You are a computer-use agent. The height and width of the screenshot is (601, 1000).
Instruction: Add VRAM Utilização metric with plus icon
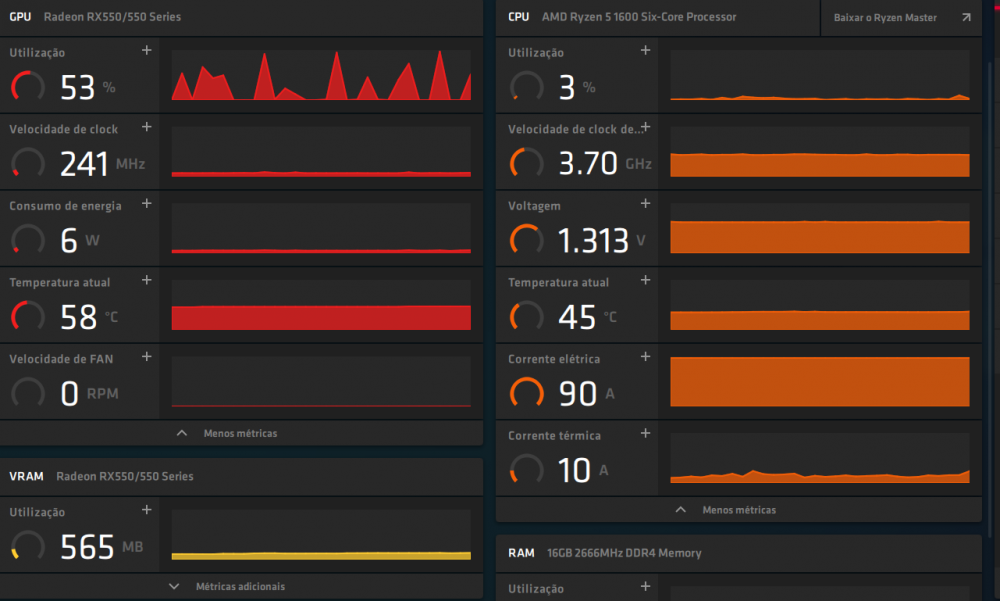click(x=147, y=510)
